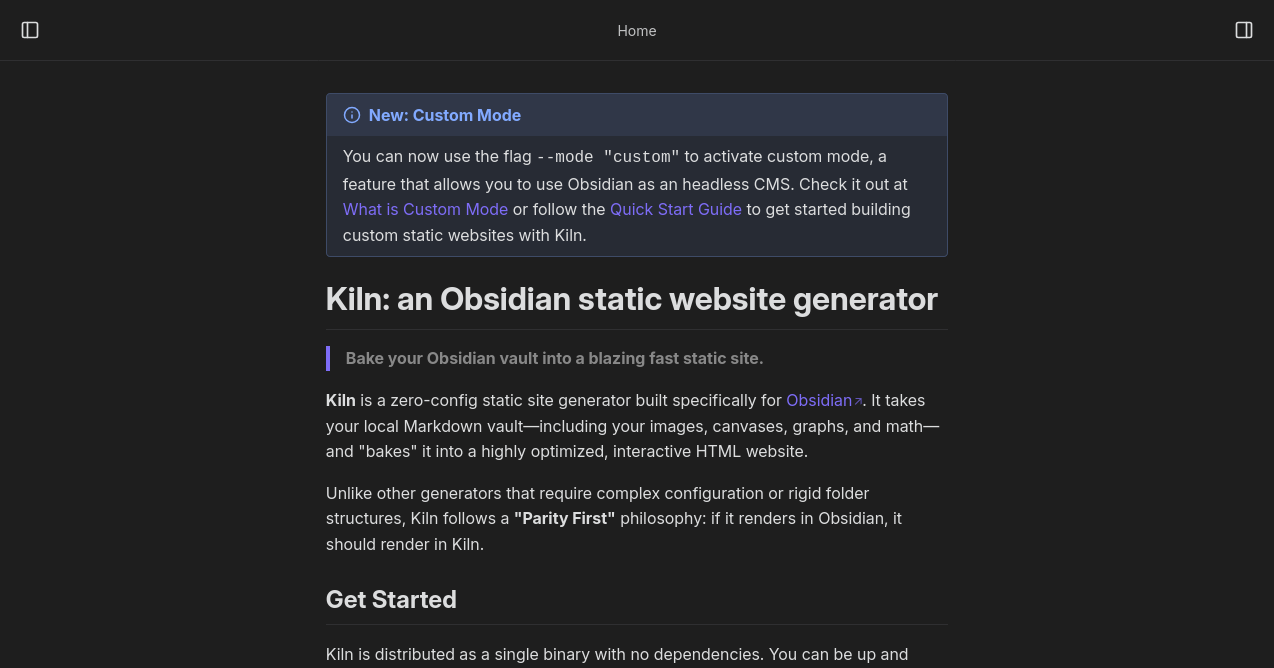Visit the Obsidian hyperlink

pyautogui.click(x=818, y=400)
